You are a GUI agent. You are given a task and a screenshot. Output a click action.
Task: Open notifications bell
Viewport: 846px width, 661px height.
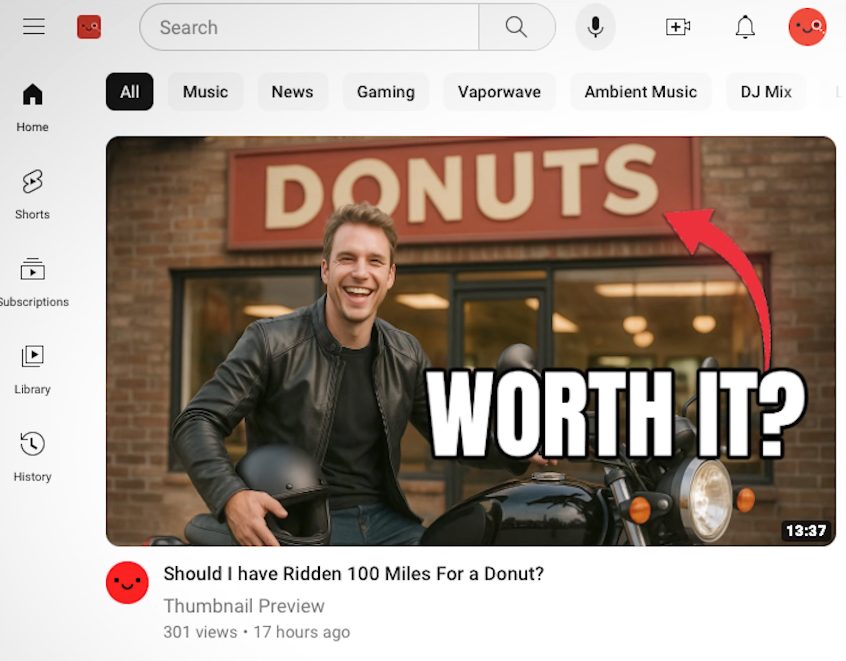pos(745,27)
